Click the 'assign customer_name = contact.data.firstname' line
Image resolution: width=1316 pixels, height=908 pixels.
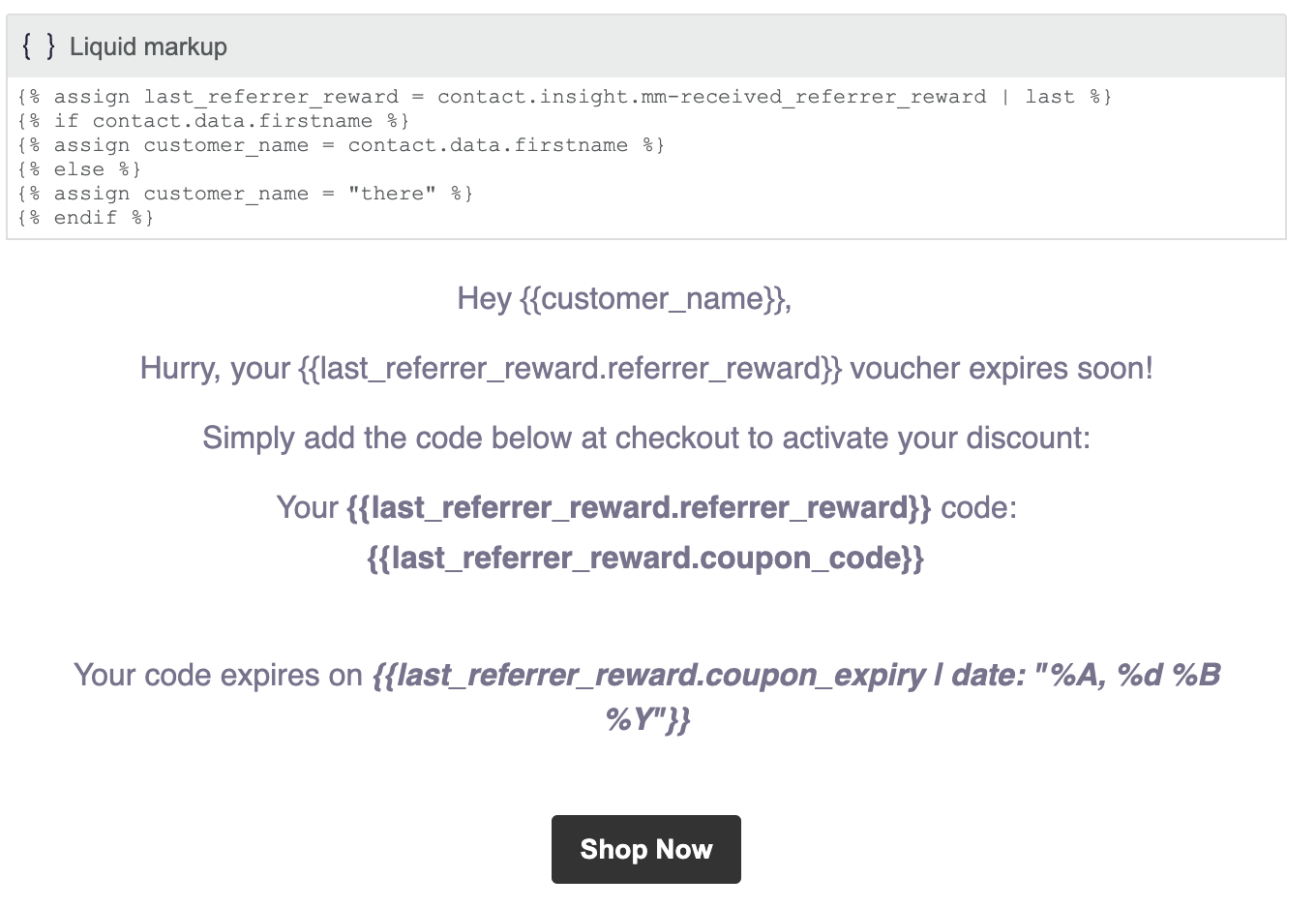click(342, 145)
